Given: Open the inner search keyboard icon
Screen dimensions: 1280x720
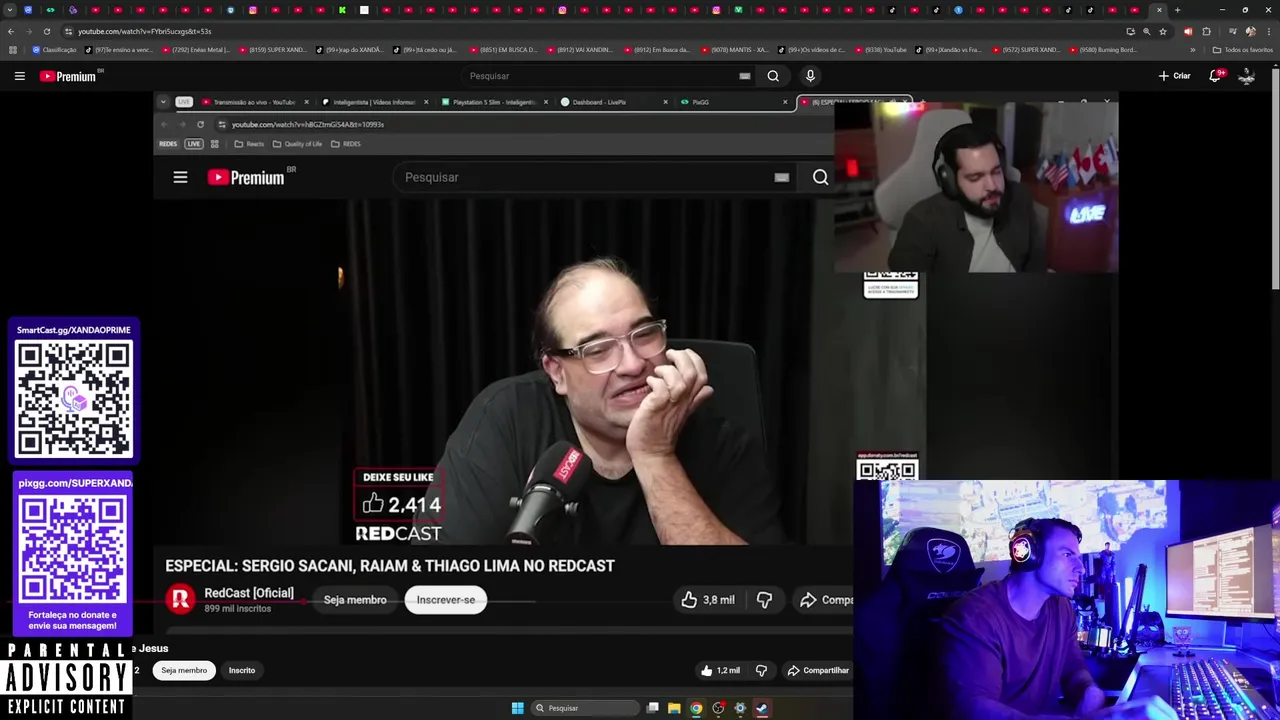Looking at the screenshot, I should pos(782,178).
